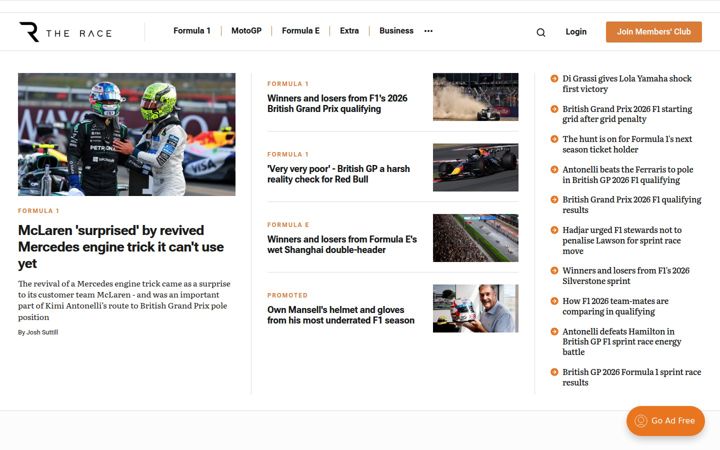Open Antonelli defeats Hamilton sprint story
This screenshot has height=450, width=720.
pyautogui.click(x=622, y=342)
